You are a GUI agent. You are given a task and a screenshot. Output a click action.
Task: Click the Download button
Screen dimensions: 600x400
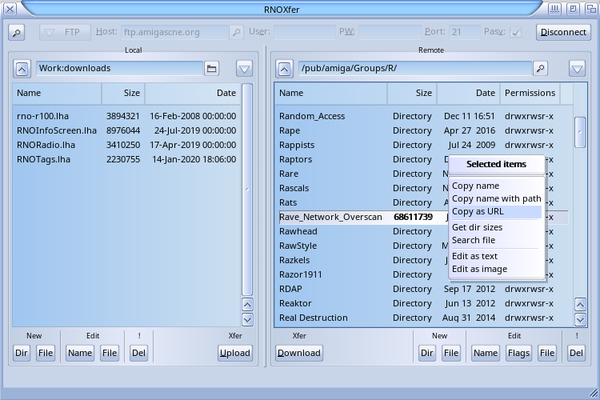(x=298, y=353)
